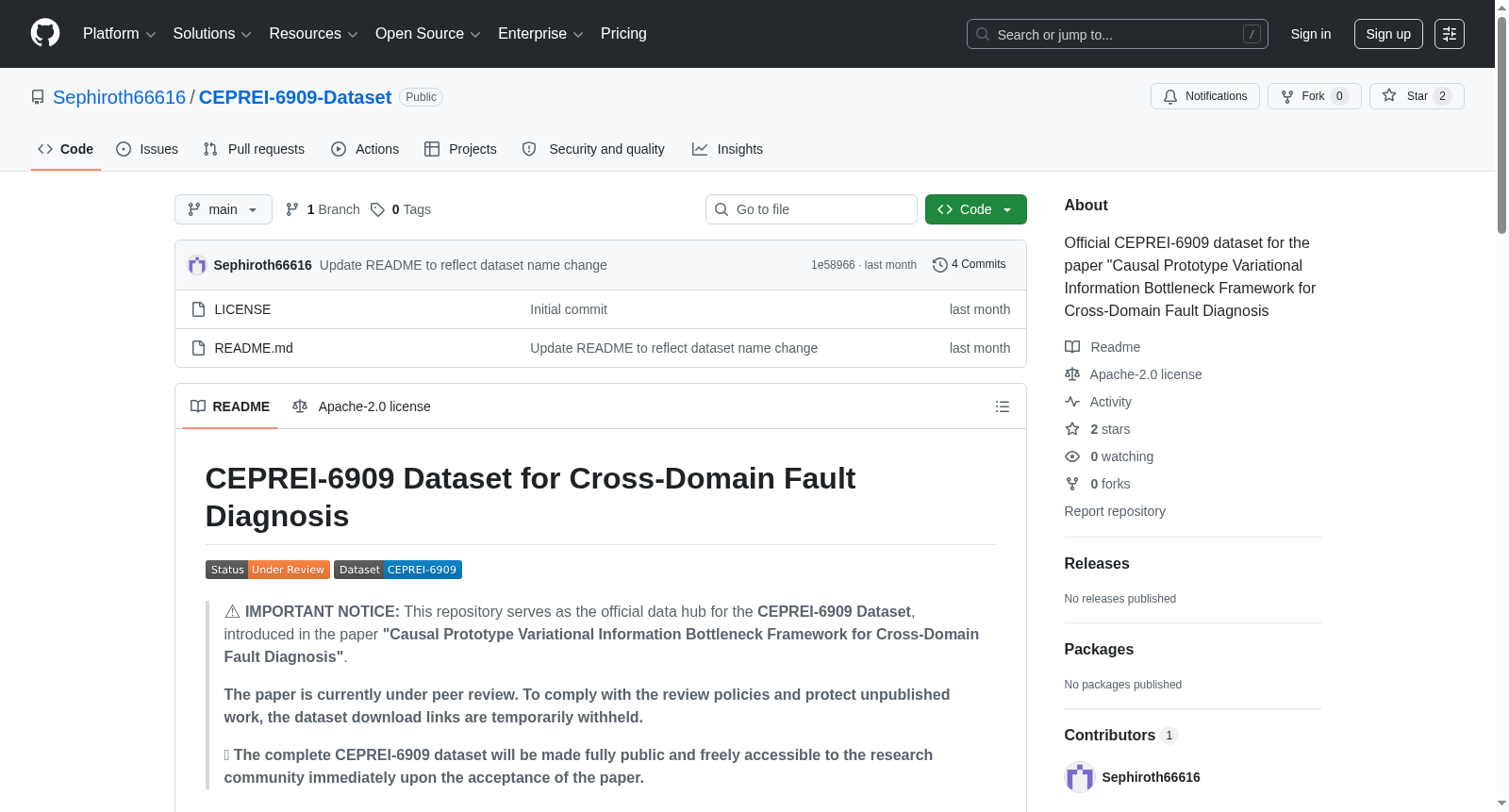Open the Packages heading link

pyautogui.click(x=1099, y=649)
